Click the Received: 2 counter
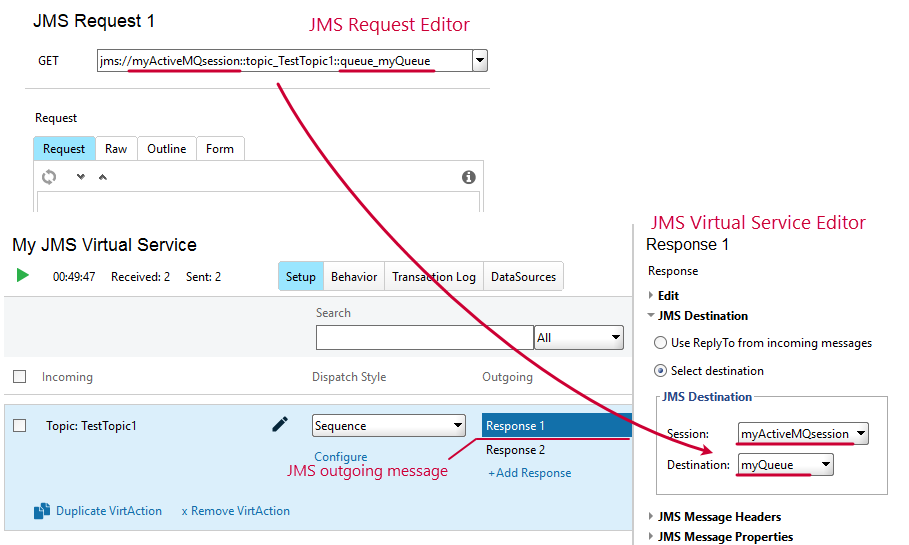The image size is (909, 545). click(140, 277)
